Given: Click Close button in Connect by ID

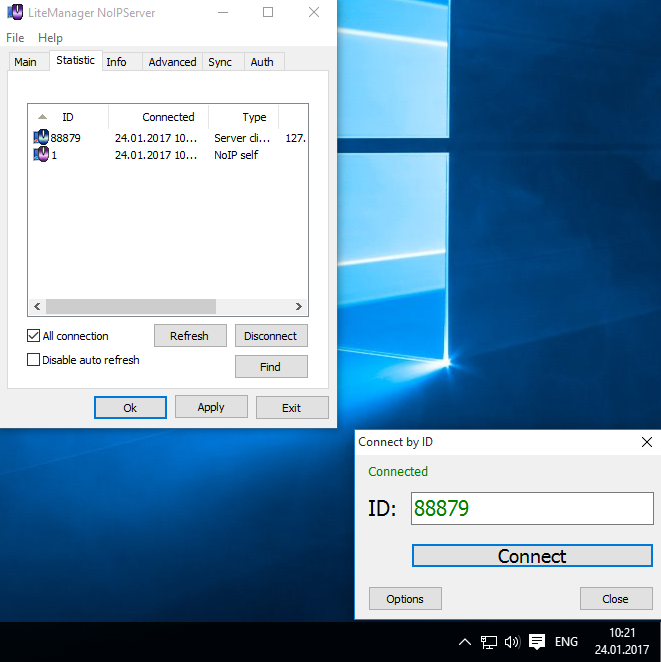Looking at the screenshot, I should tap(616, 599).
